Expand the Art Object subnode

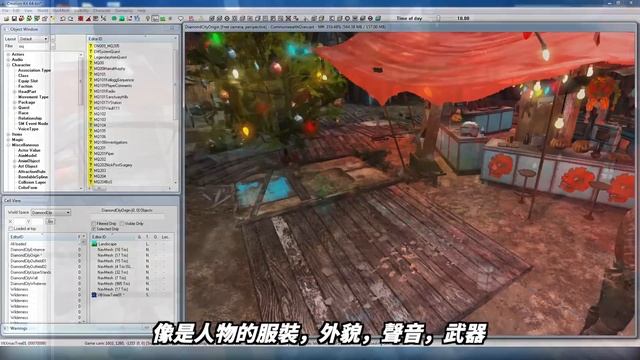pos(15,166)
